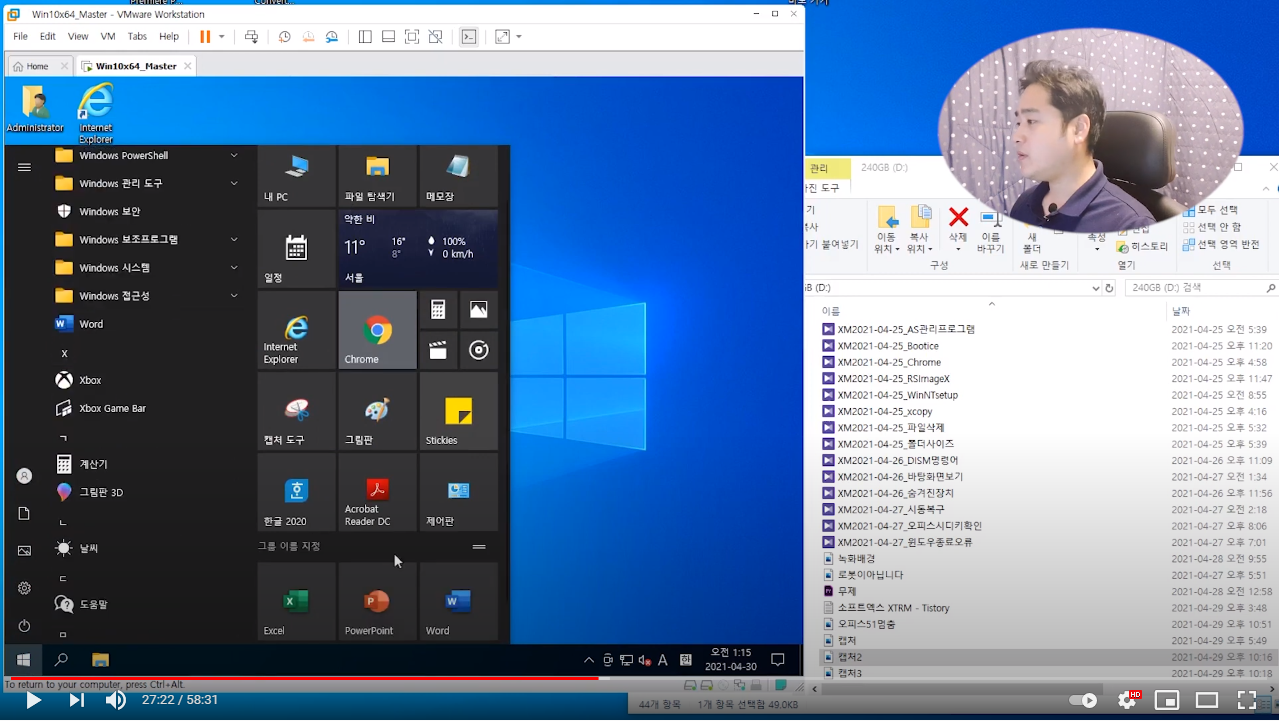1279x721 pixels.
Task: Open the Internet Explorer Start tile
Action: pyautogui.click(x=296, y=330)
